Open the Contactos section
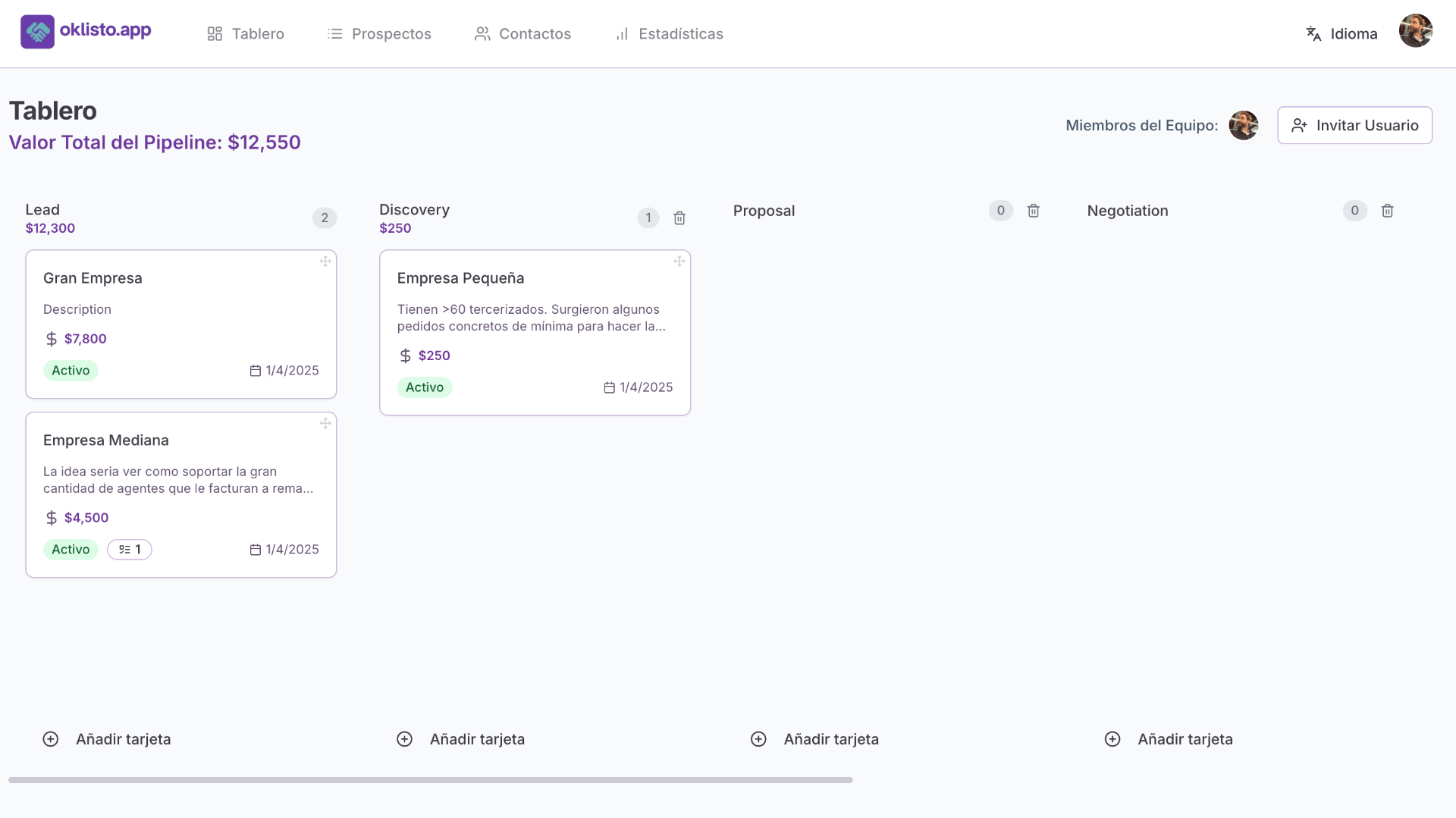The height and width of the screenshot is (818, 1456). (x=522, y=34)
